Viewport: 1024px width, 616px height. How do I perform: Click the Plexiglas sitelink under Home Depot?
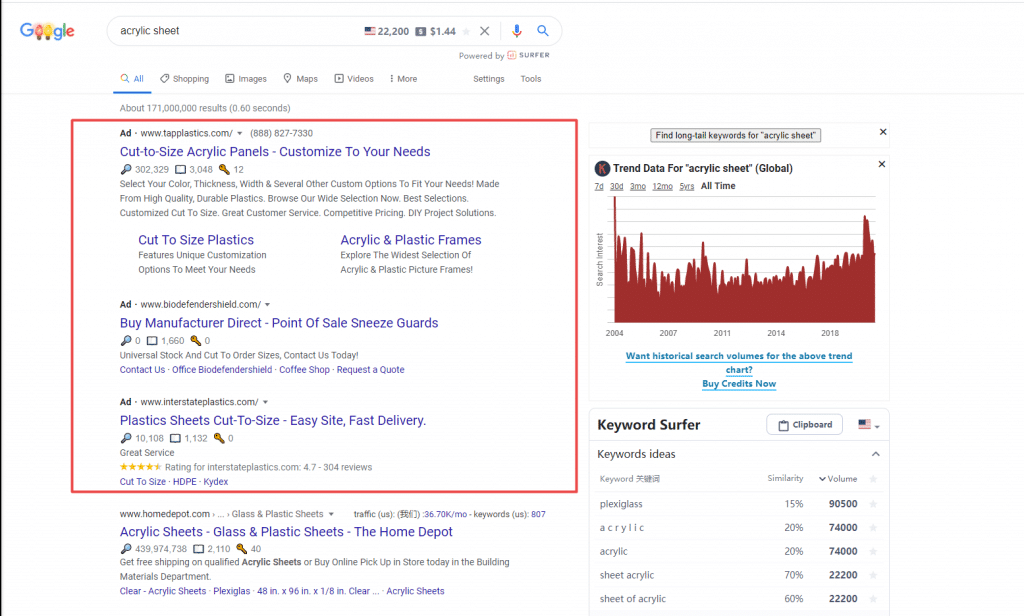(x=231, y=591)
